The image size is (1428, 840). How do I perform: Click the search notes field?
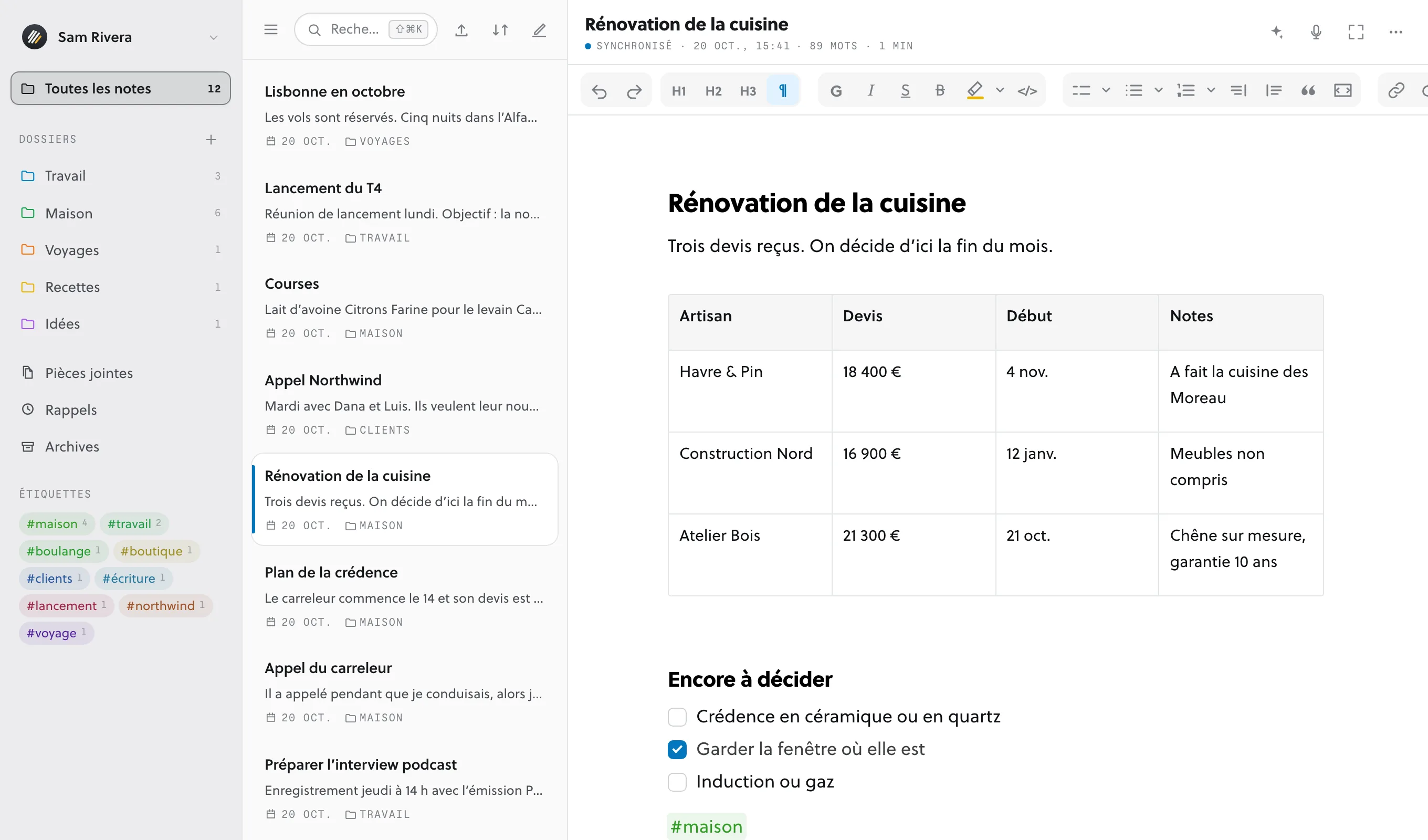pyautogui.click(x=365, y=29)
